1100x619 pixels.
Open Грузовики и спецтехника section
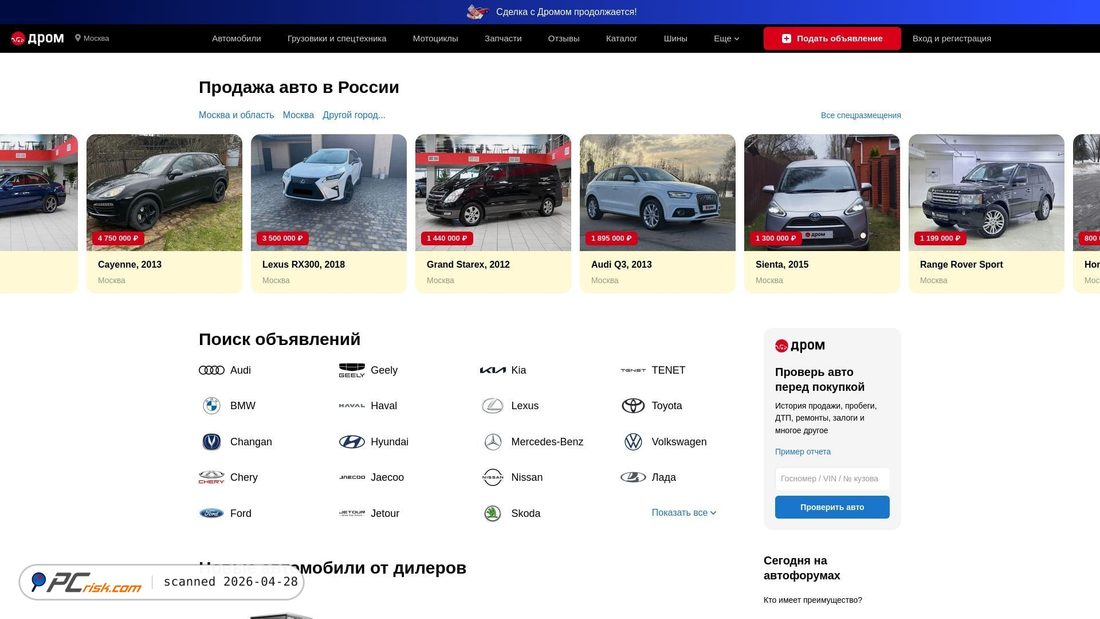point(337,39)
